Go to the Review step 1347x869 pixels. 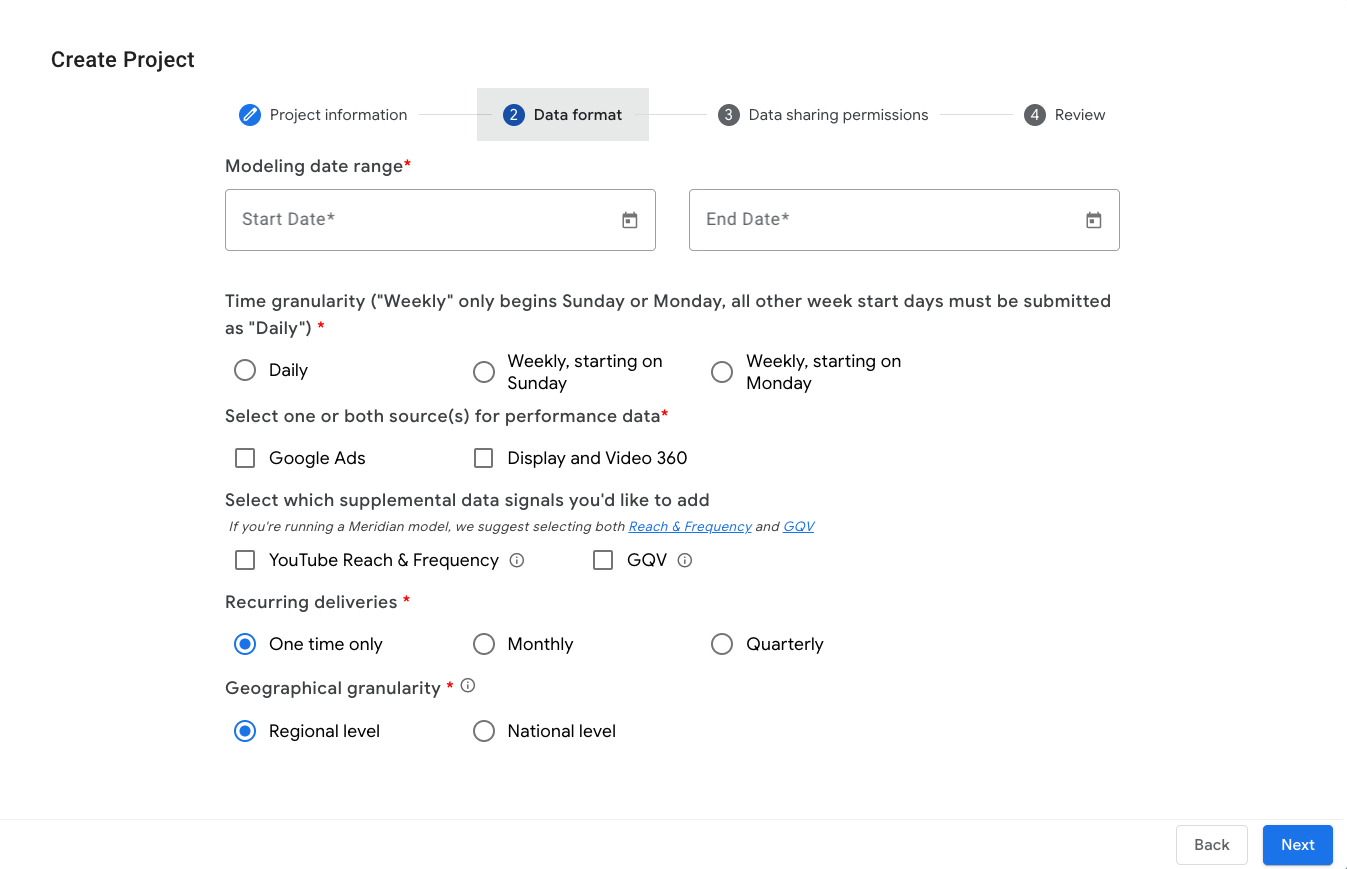point(1080,114)
